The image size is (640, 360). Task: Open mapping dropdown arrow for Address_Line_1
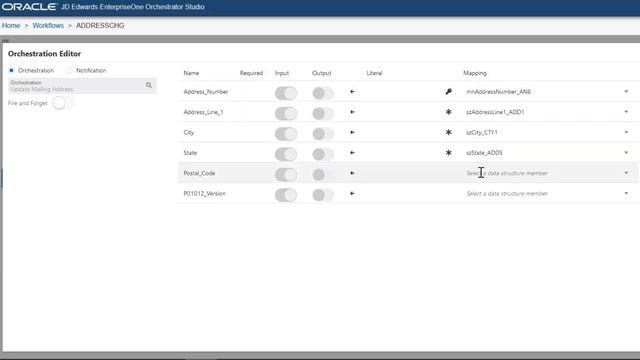[626, 112]
